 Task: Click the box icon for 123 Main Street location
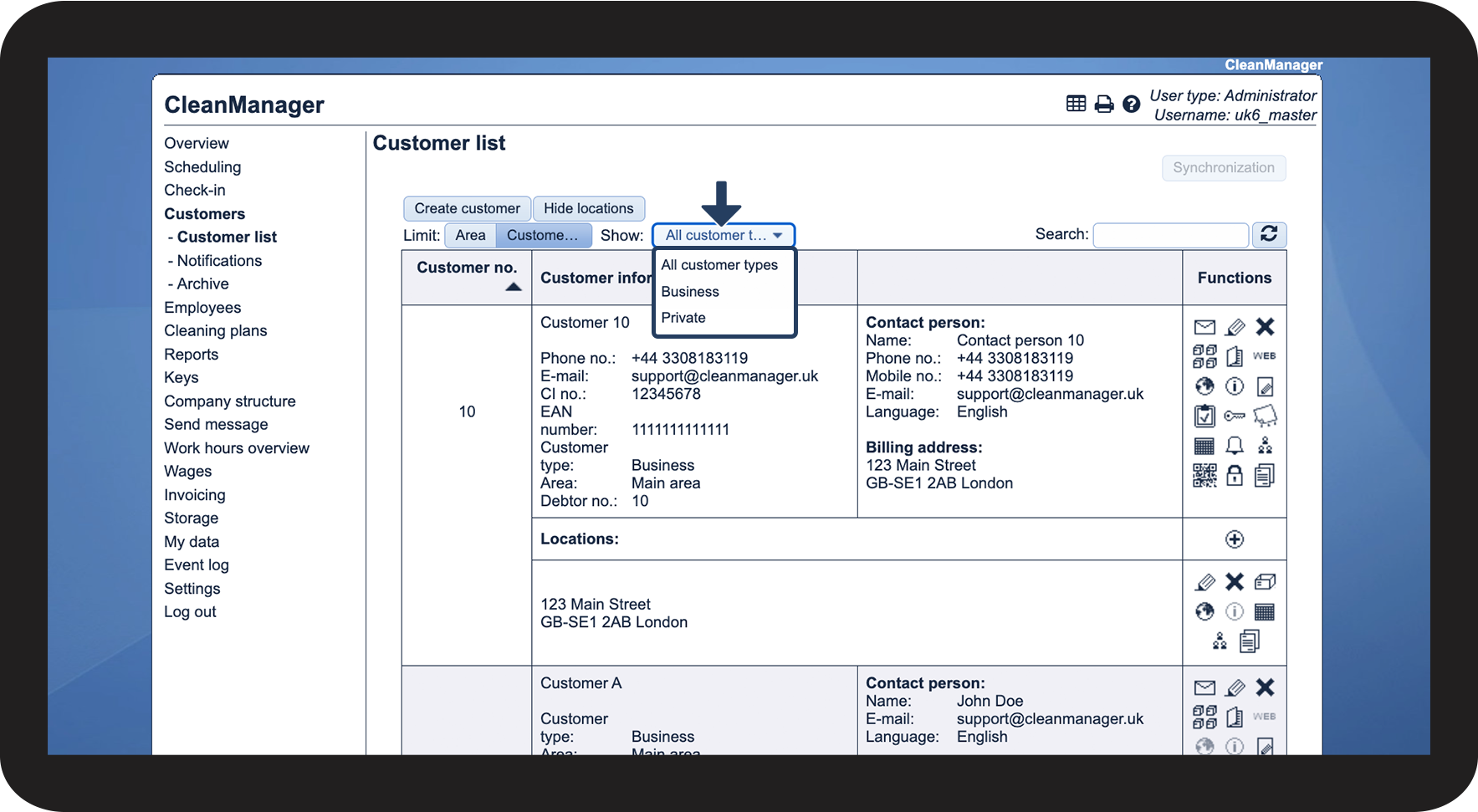[1265, 582]
